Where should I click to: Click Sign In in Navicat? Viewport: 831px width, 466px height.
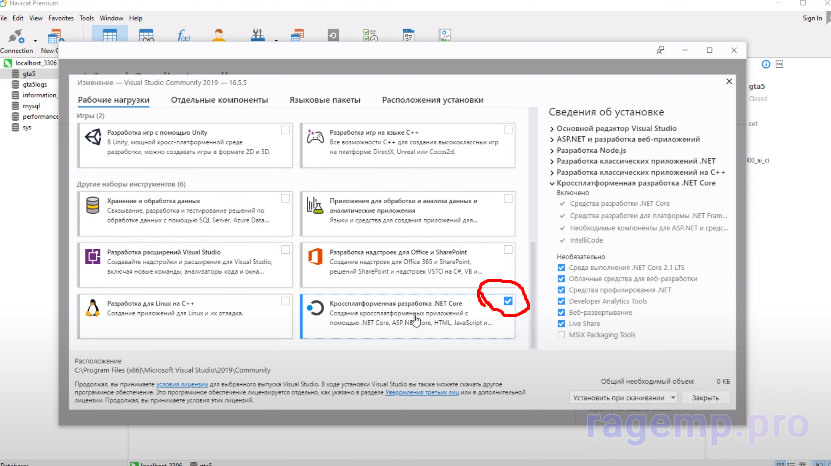(812, 18)
